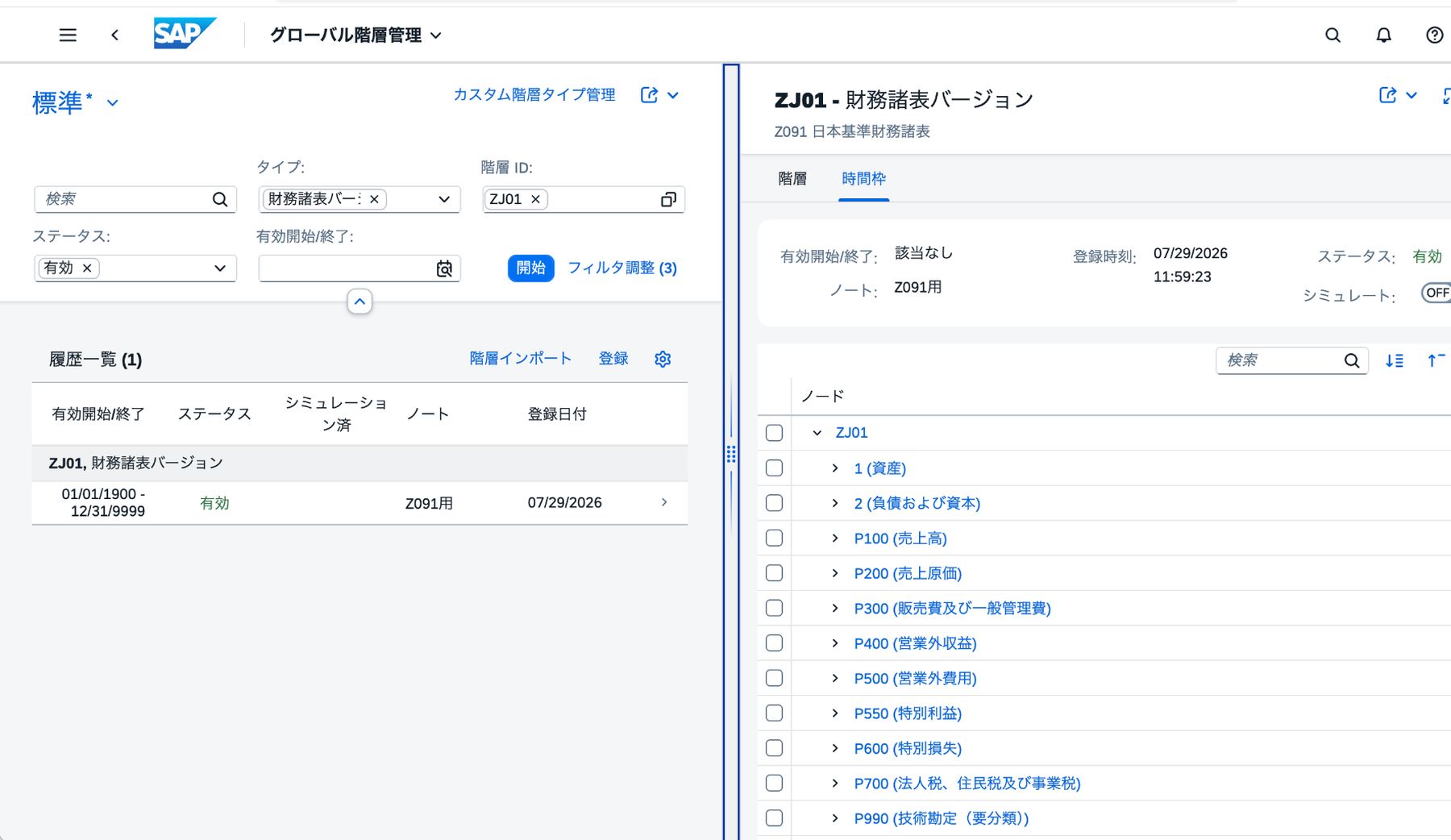Screen dimensions: 1451x840
Task: Remove the 有効 status token
Action: coord(87,268)
